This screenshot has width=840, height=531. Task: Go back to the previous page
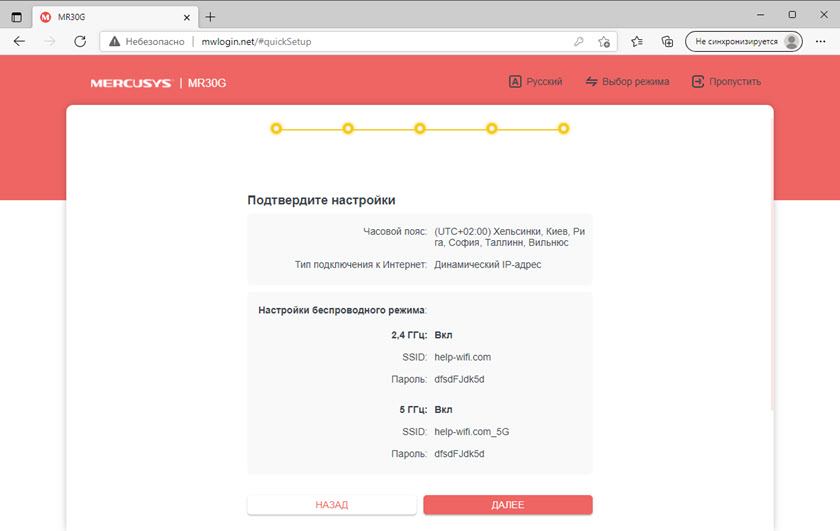[x=20, y=41]
